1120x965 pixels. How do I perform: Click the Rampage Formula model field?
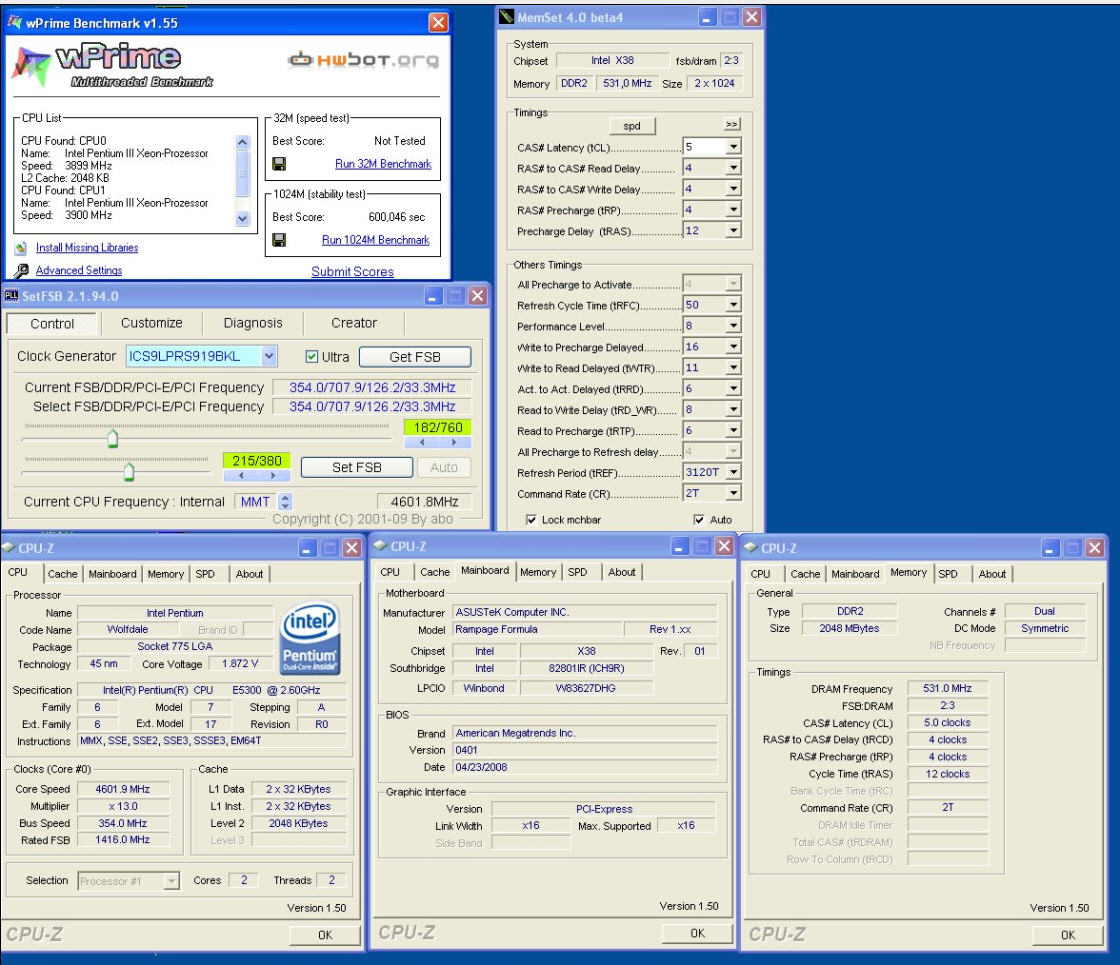537,629
